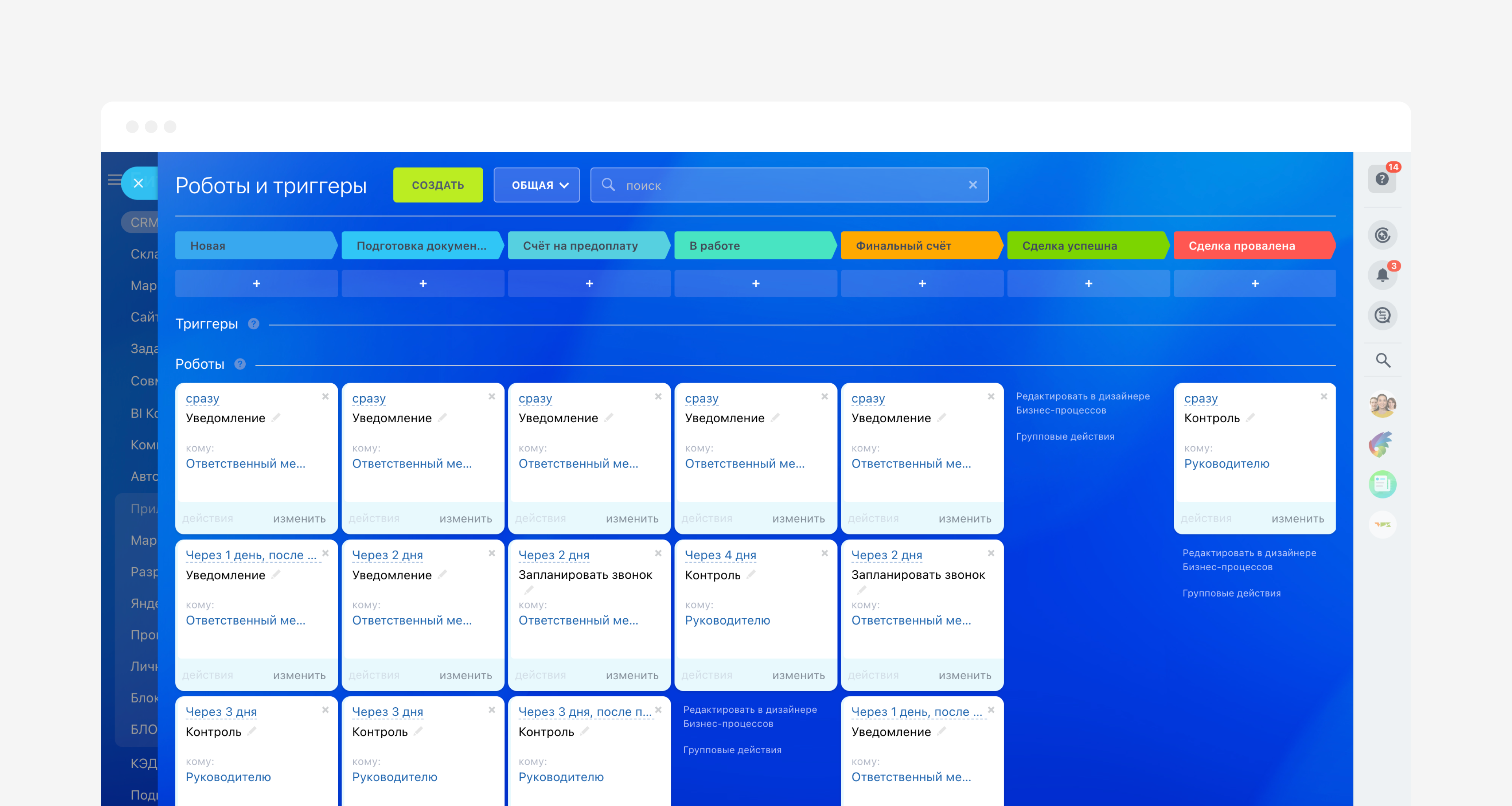Open the help icon with badge 14
1512x806 pixels.
point(1382,179)
